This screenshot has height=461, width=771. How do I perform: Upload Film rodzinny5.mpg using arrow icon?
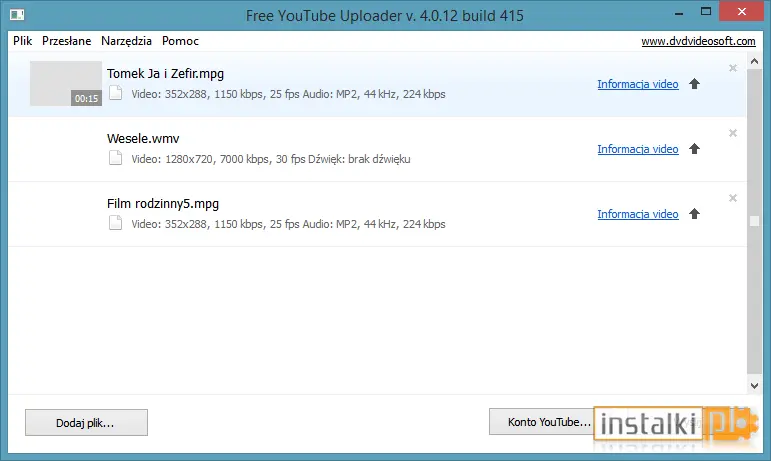pyautogui.click(x=694, y=214)
